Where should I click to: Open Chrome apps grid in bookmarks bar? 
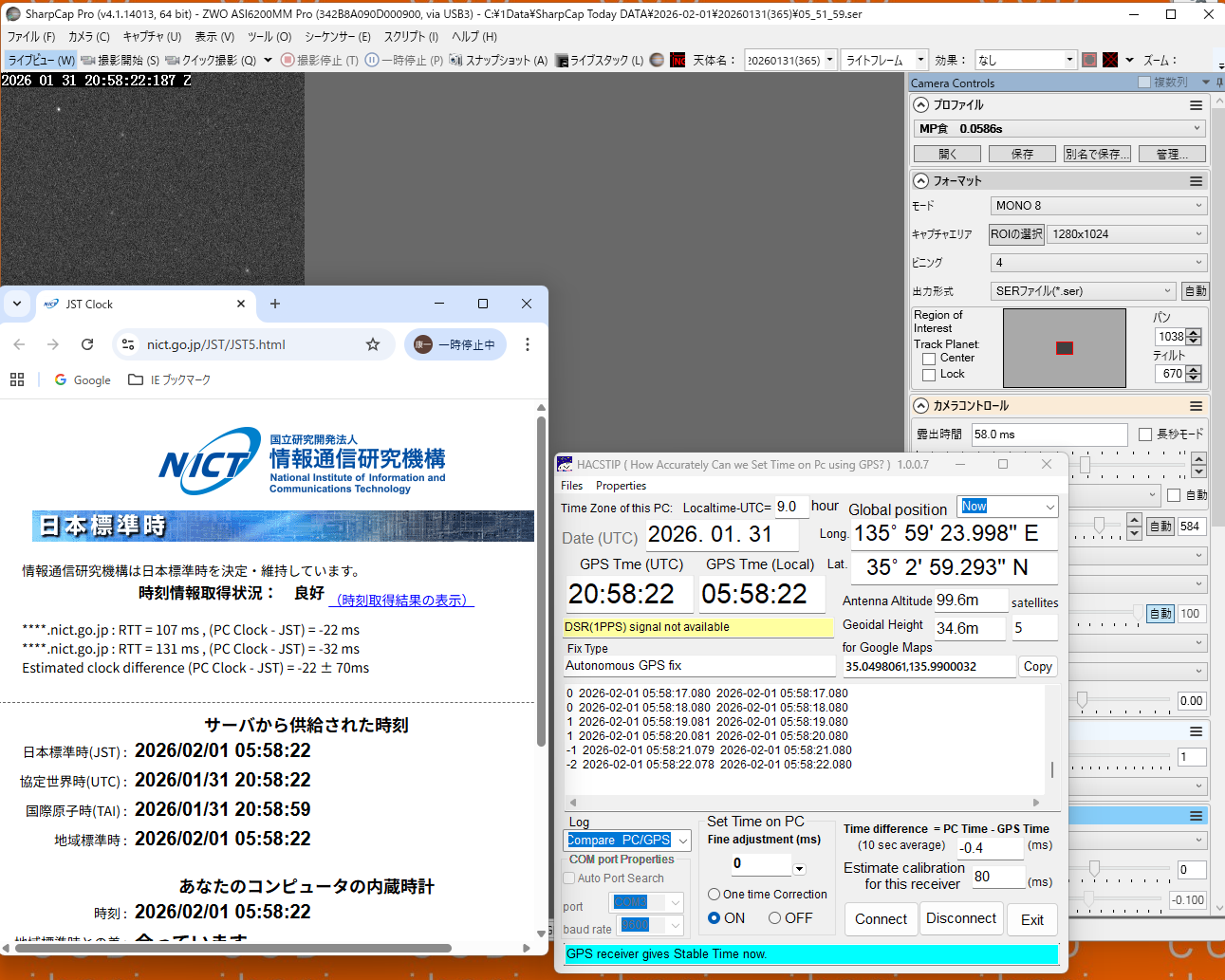point(17,379)
